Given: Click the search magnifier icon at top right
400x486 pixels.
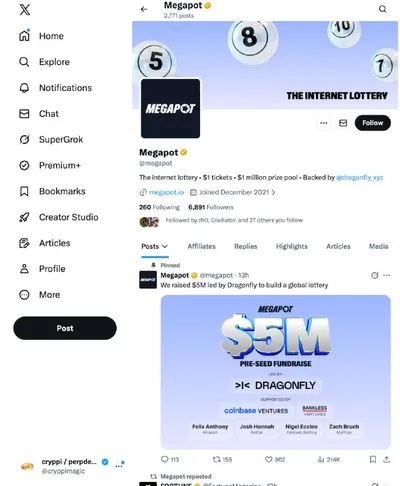Looking at the screenshot, I should pyautogui.click(x=383, y=9).
